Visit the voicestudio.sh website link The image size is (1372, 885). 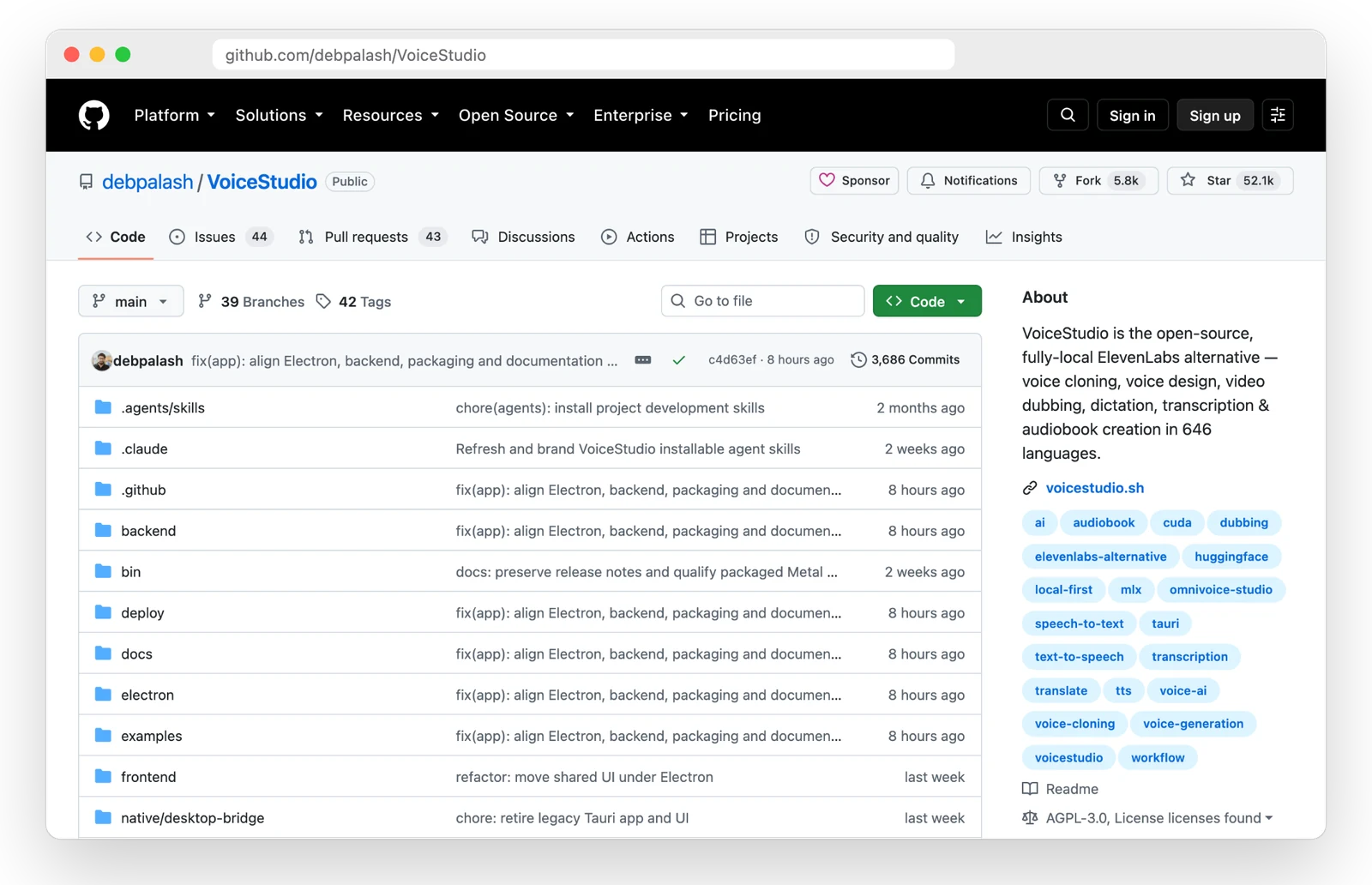pyautogui.click(x=1094, y=488)
